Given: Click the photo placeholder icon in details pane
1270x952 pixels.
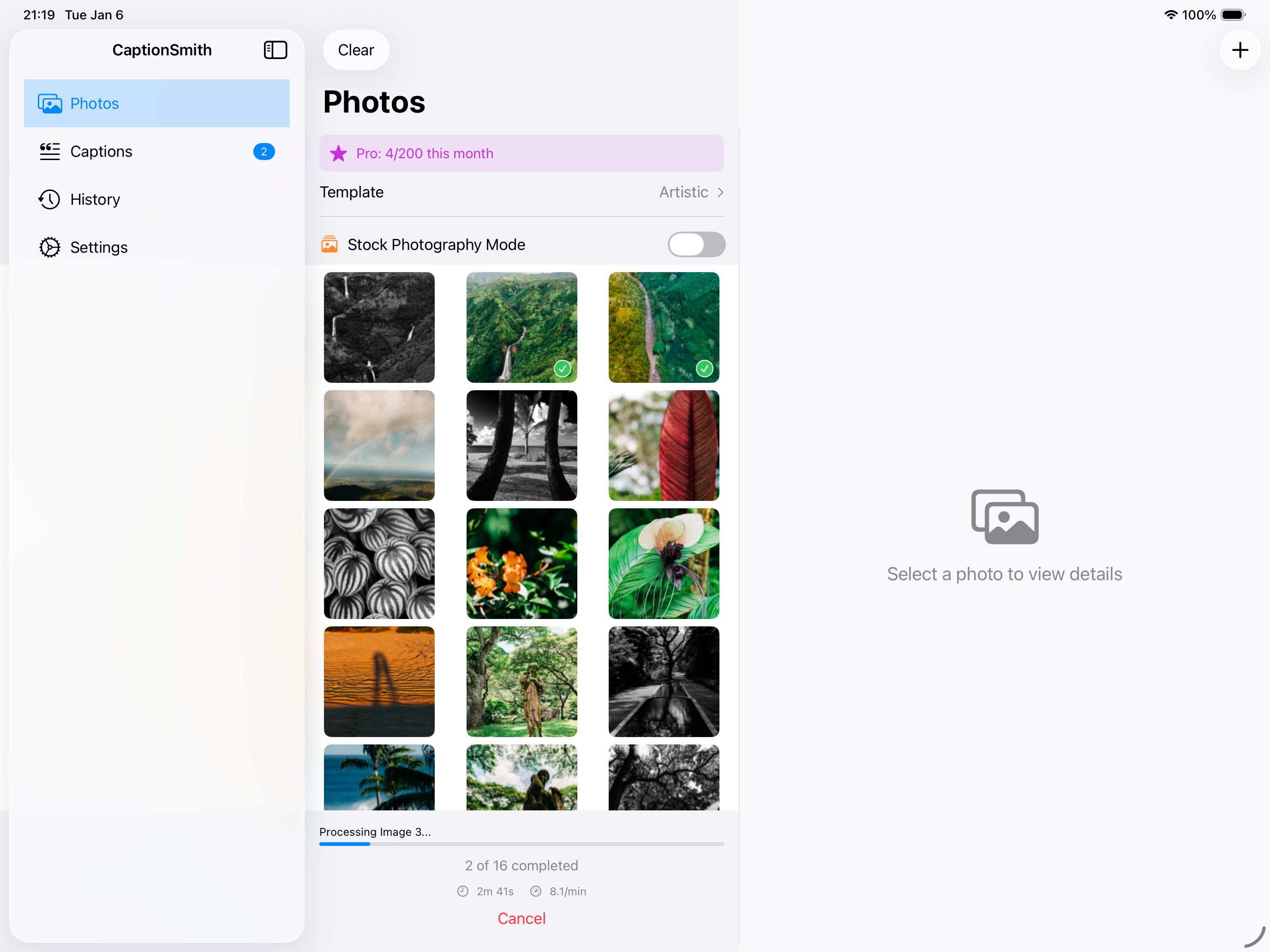Looking at the screenshot, I should click(1005, 517).
